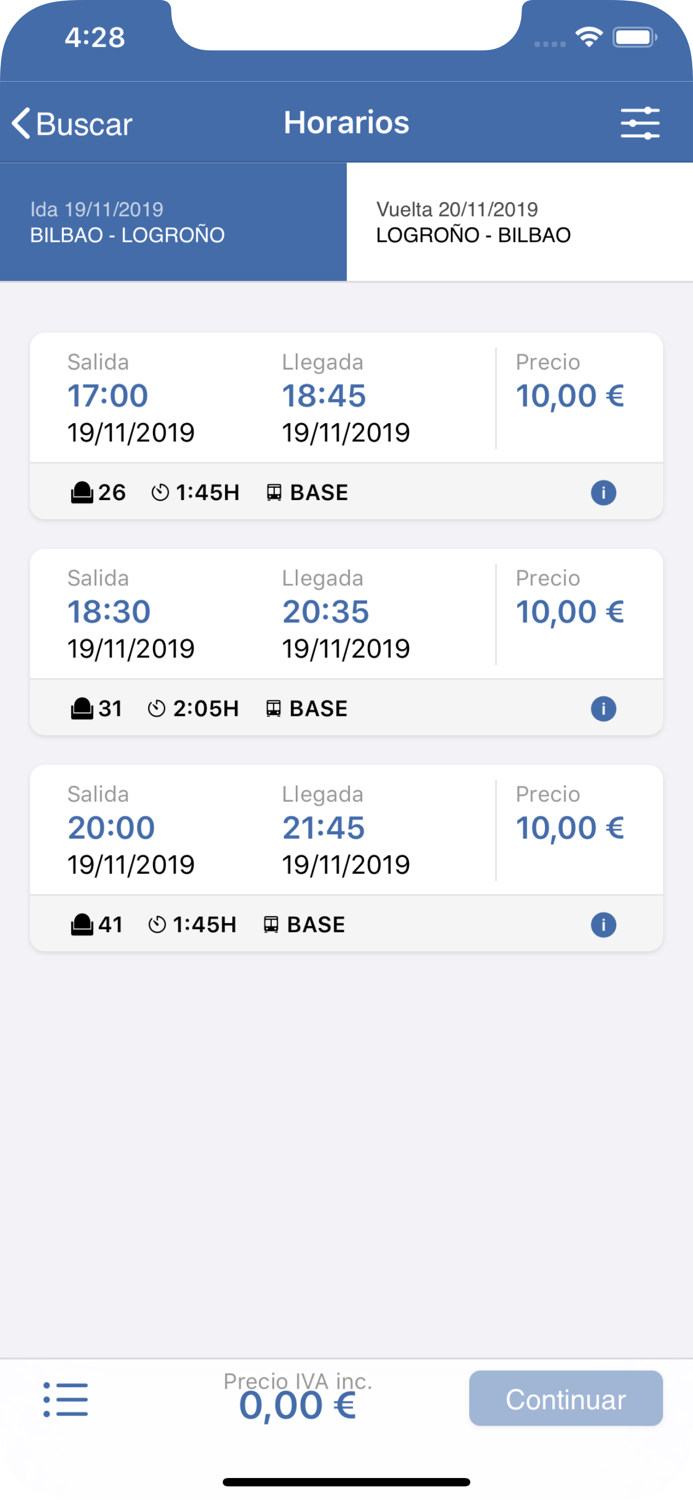Open the summary list icon at bottom left
The height and width of the screenshot is (1500, 693).
[66, 1400]
